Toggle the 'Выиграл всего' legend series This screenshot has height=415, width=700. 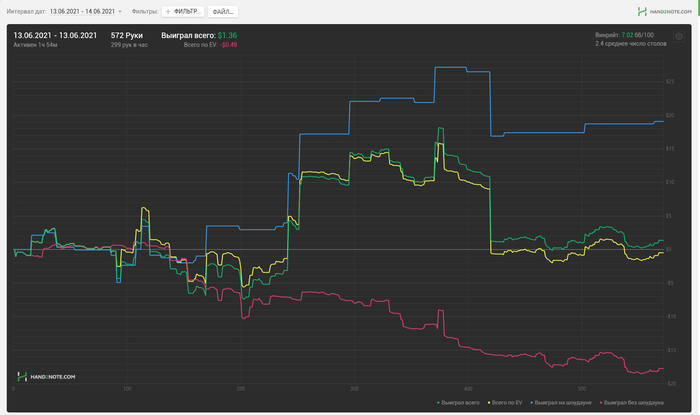click(x=458, y=403)
